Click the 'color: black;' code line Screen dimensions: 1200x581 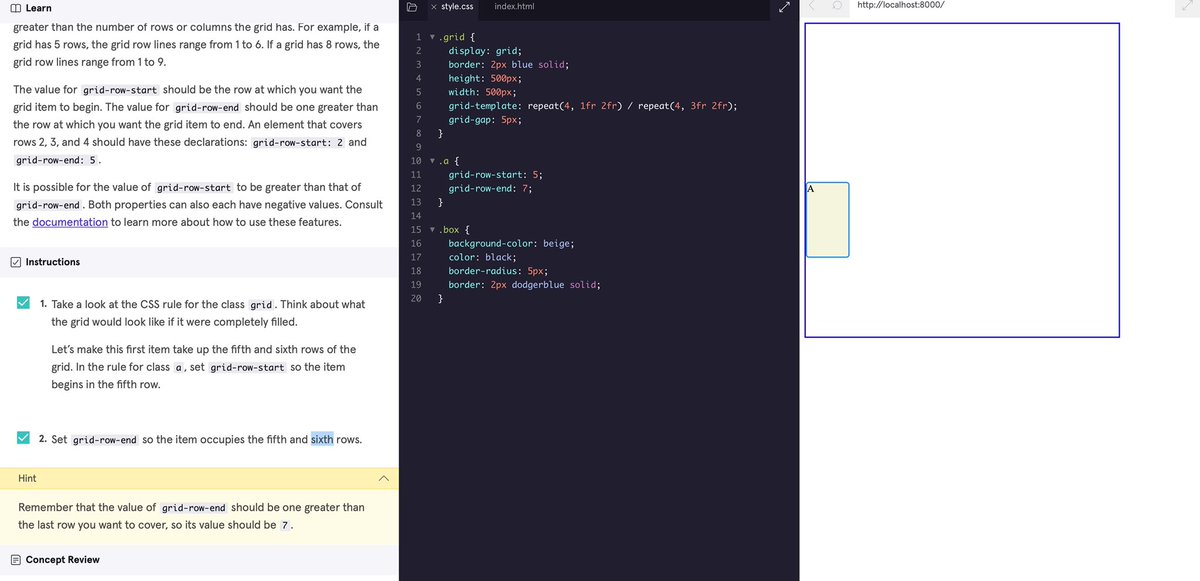pyautogui.click(x=482, y=257)
